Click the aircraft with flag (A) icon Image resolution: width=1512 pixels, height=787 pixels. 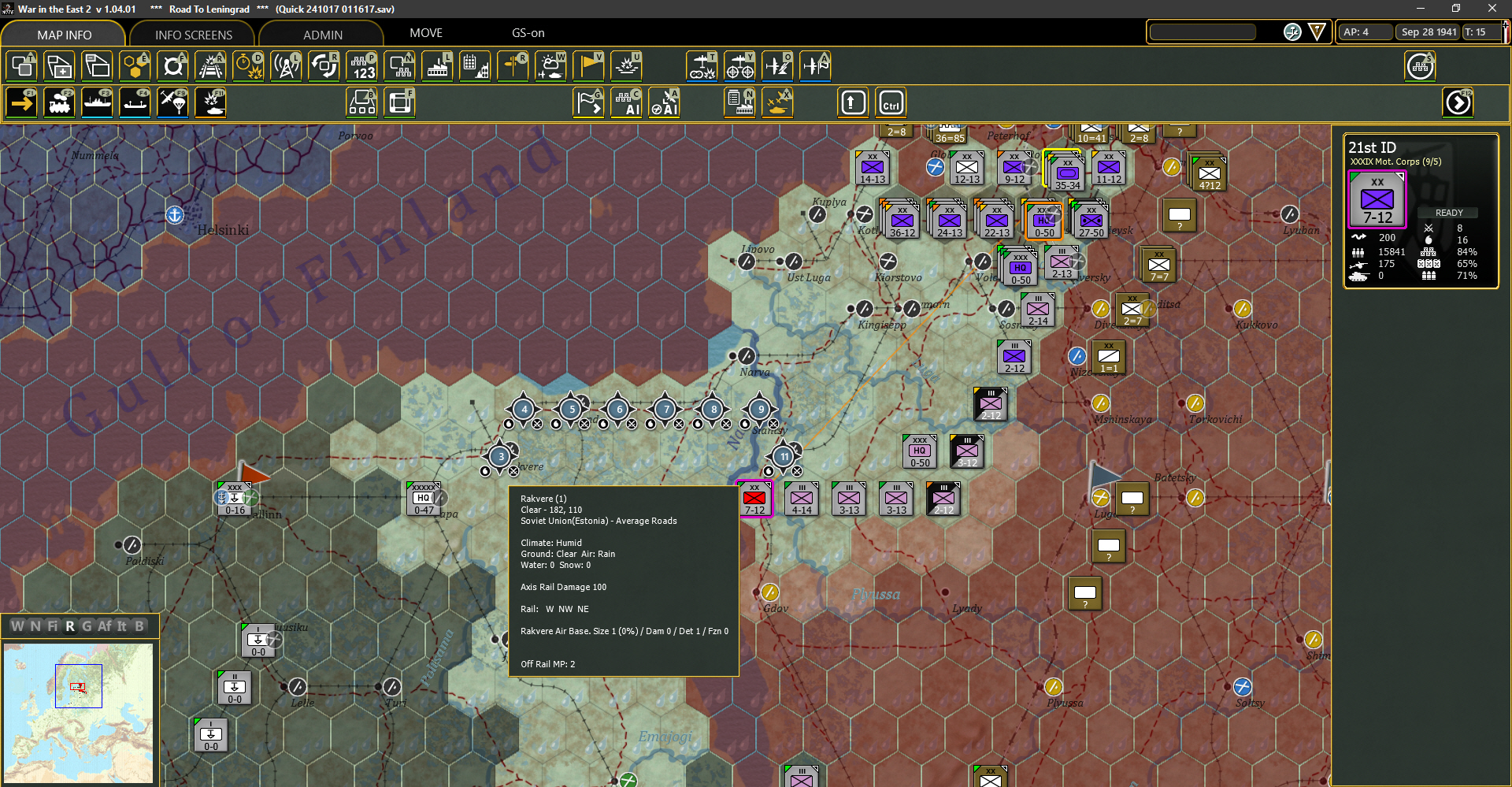coord(815,66)
